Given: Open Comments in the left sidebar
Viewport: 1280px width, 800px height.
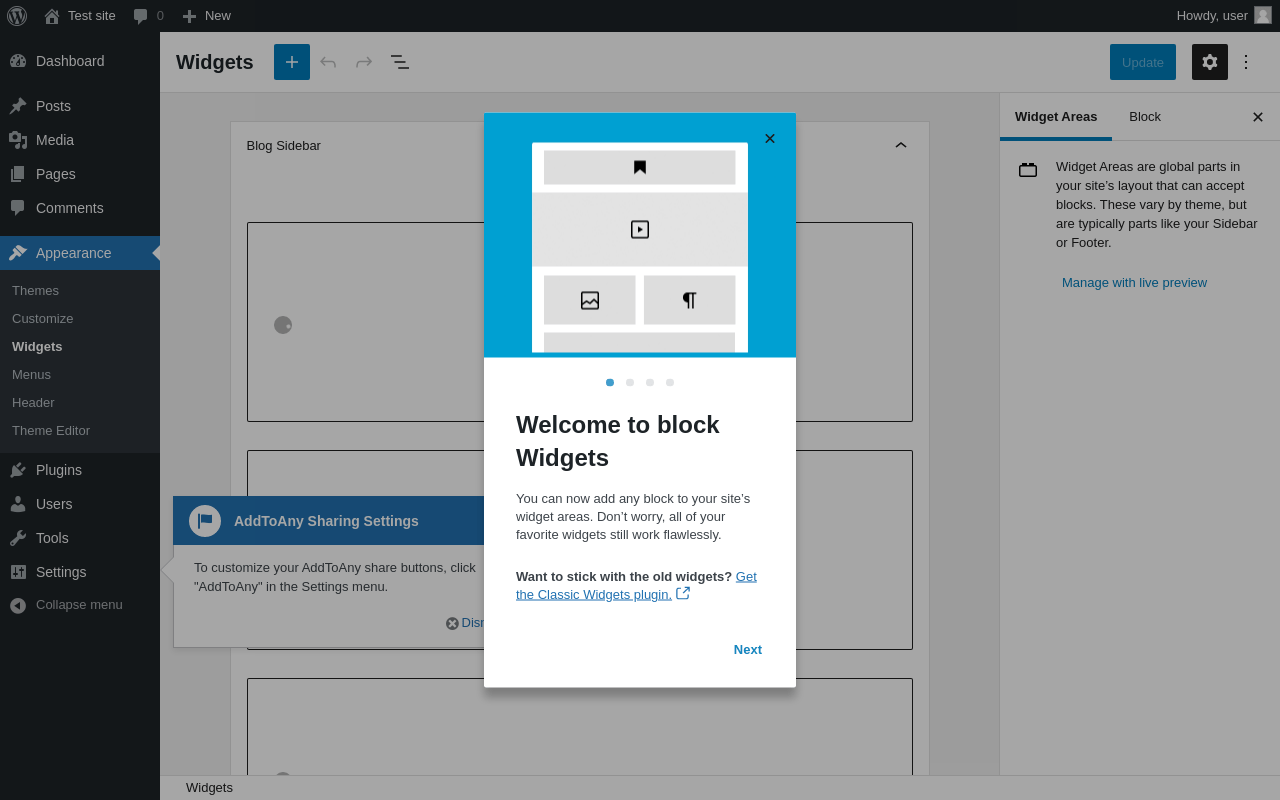Looking at the screenshot, I should pyautogui.click(x=80, y=208).
